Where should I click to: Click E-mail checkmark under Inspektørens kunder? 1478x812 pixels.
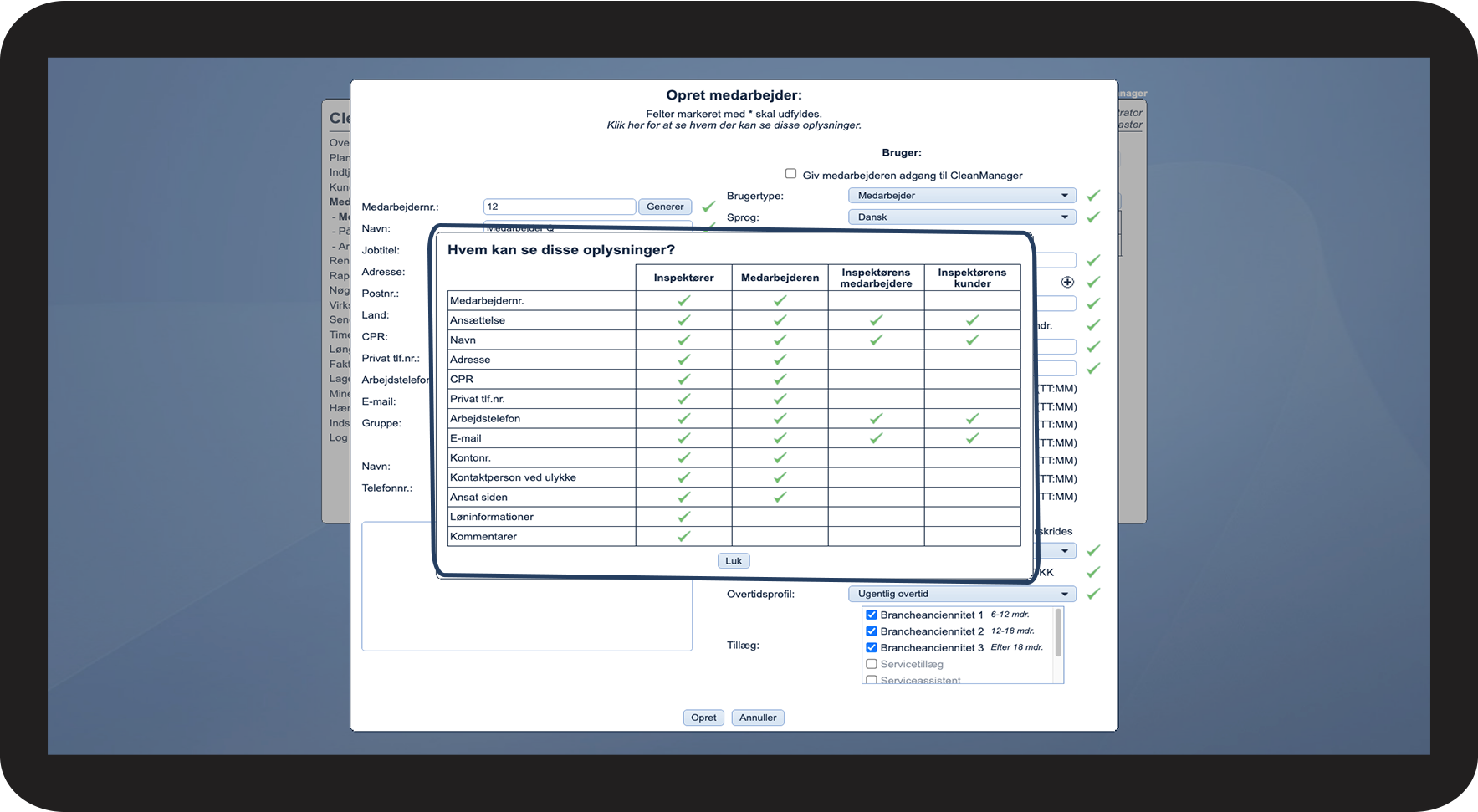[972, 438]
